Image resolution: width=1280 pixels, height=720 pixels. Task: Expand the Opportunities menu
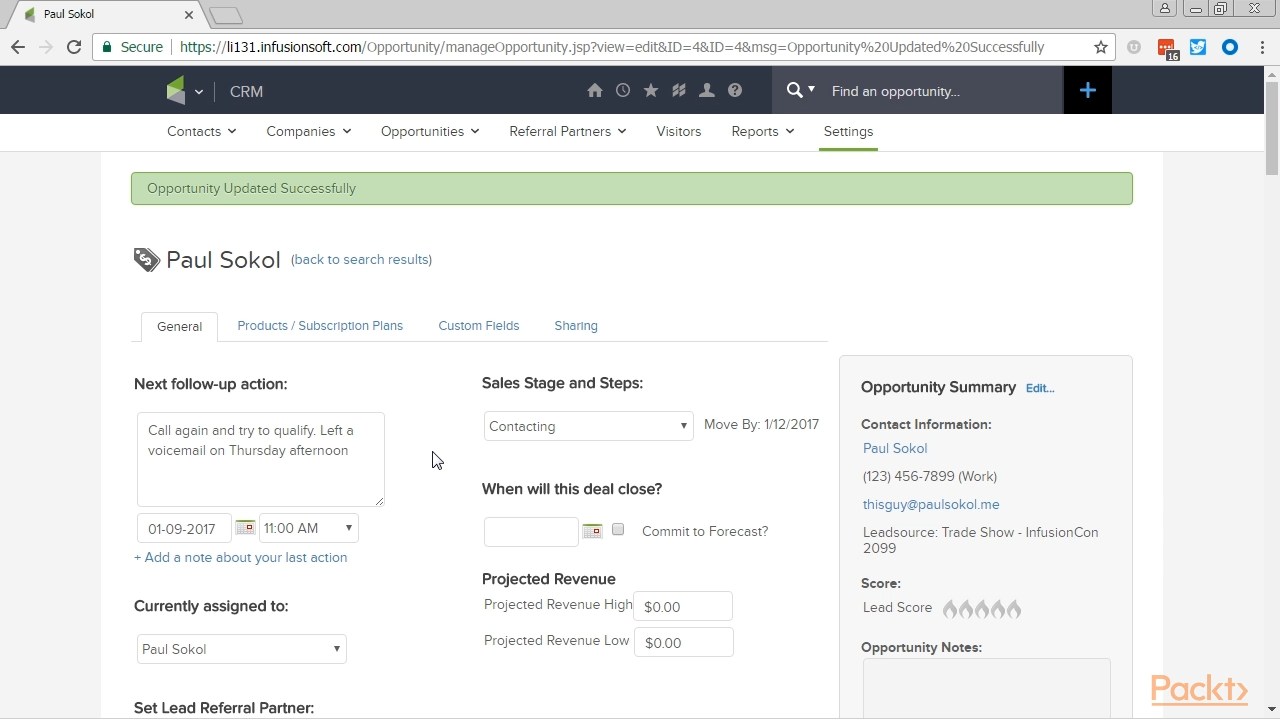point(430,131)
